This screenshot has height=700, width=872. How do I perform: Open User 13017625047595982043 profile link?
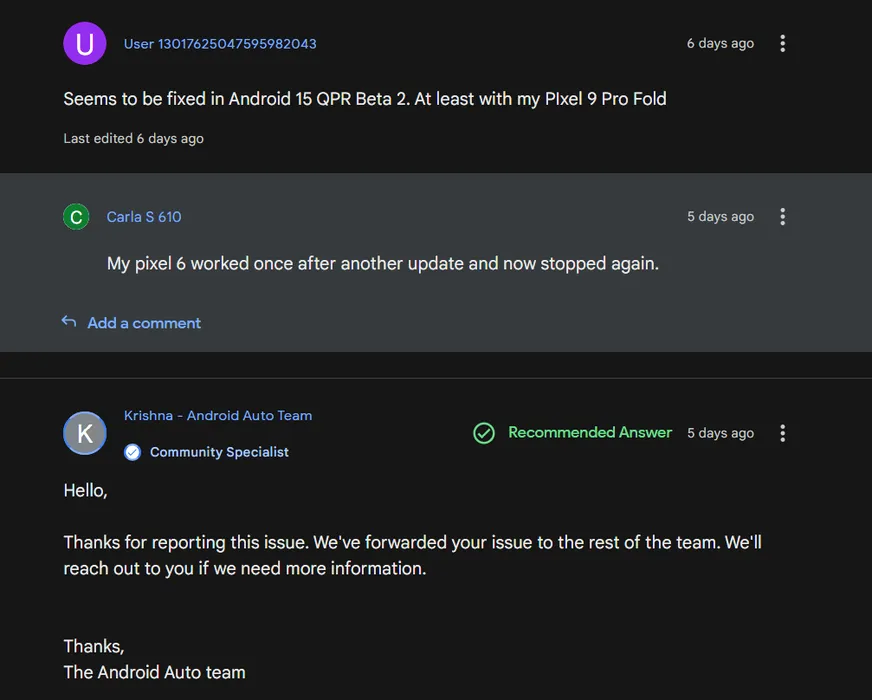pos(220,44)
